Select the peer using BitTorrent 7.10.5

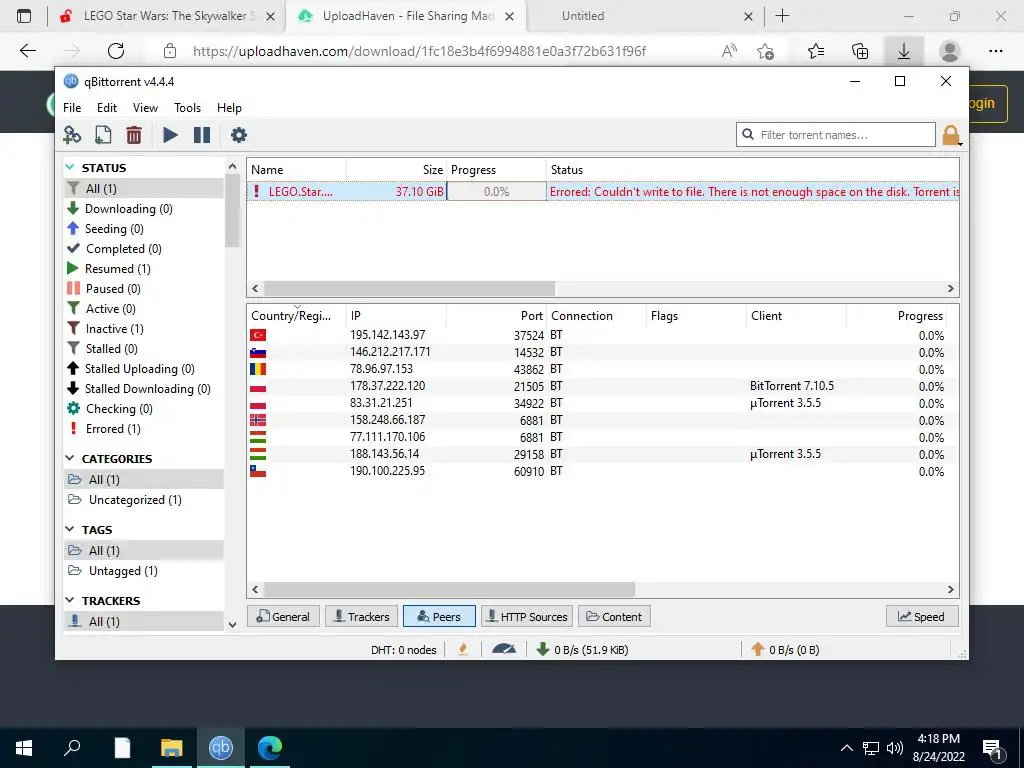[598, 386]
